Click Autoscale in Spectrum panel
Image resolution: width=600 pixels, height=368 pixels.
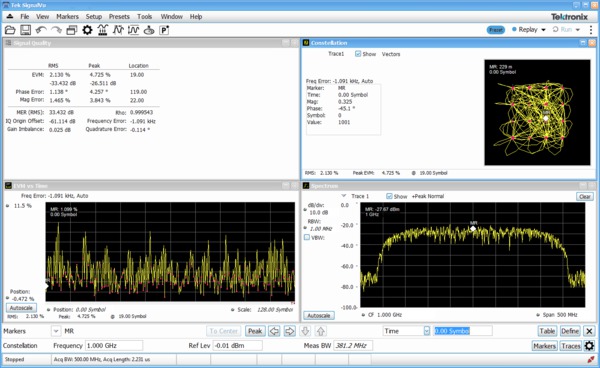point(319,316)
